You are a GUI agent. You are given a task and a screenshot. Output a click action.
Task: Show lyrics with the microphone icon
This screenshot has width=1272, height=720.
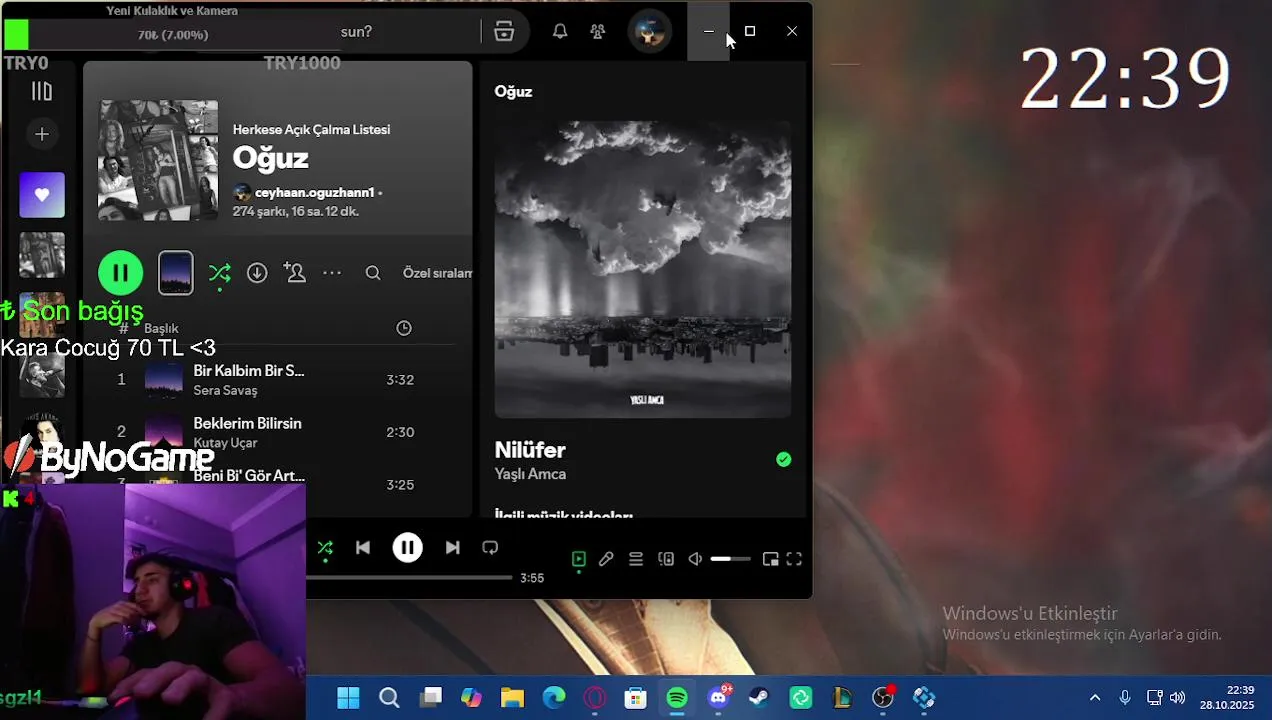tap(606, 559)
